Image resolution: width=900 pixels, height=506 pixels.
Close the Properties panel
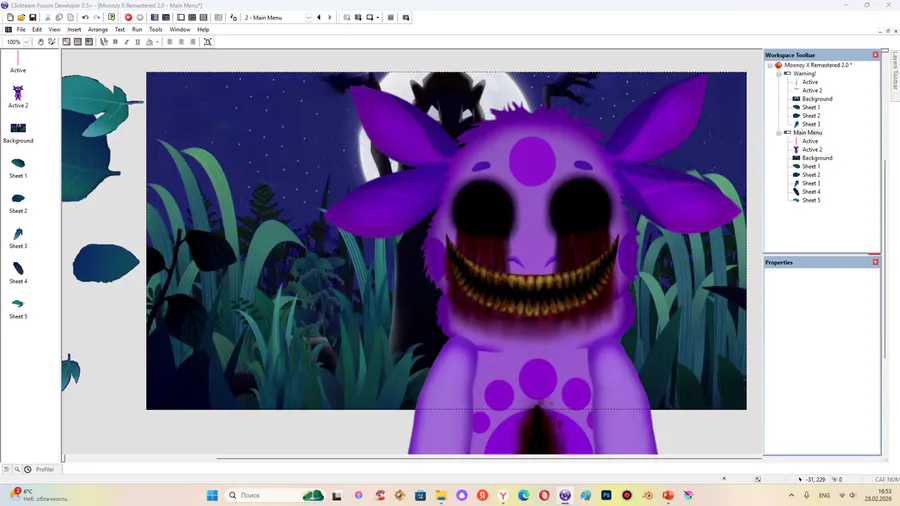(875, 262)
